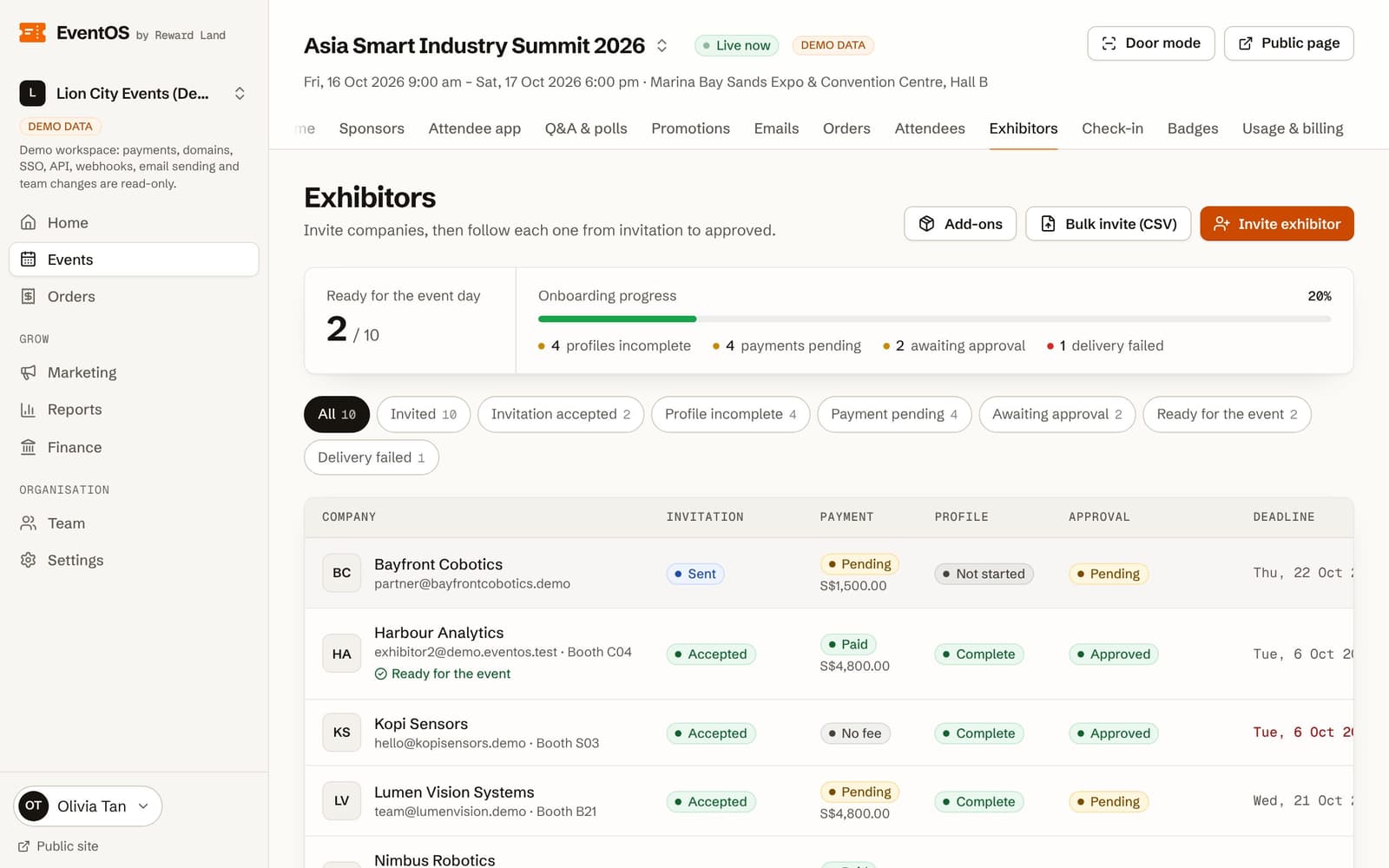Image resolution: width=1389 pixels, height=868 pixels.
Task: Open Reports chart icon
Action: [x=29, y=410]
